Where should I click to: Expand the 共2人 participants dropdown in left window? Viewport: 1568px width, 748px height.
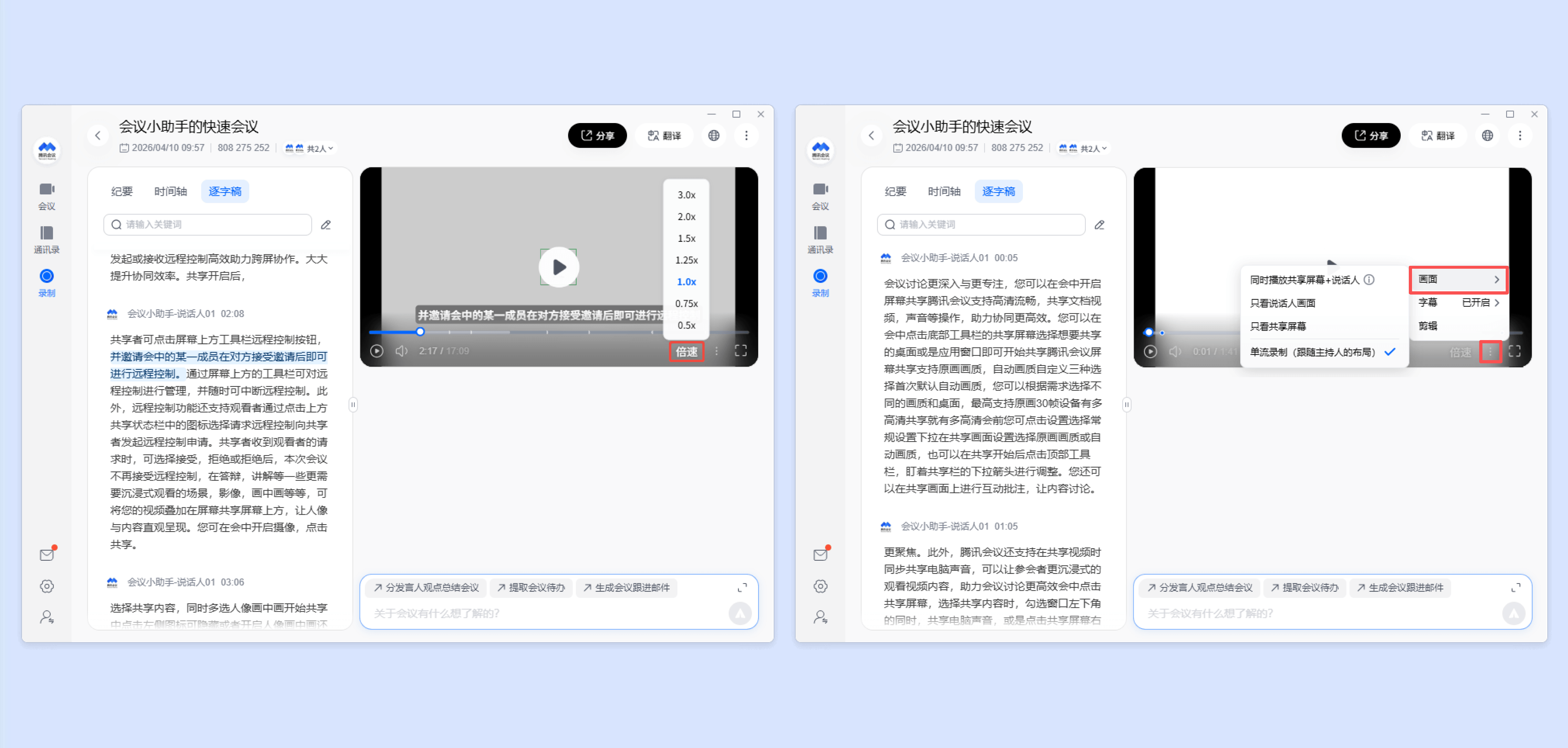(320, 149)
